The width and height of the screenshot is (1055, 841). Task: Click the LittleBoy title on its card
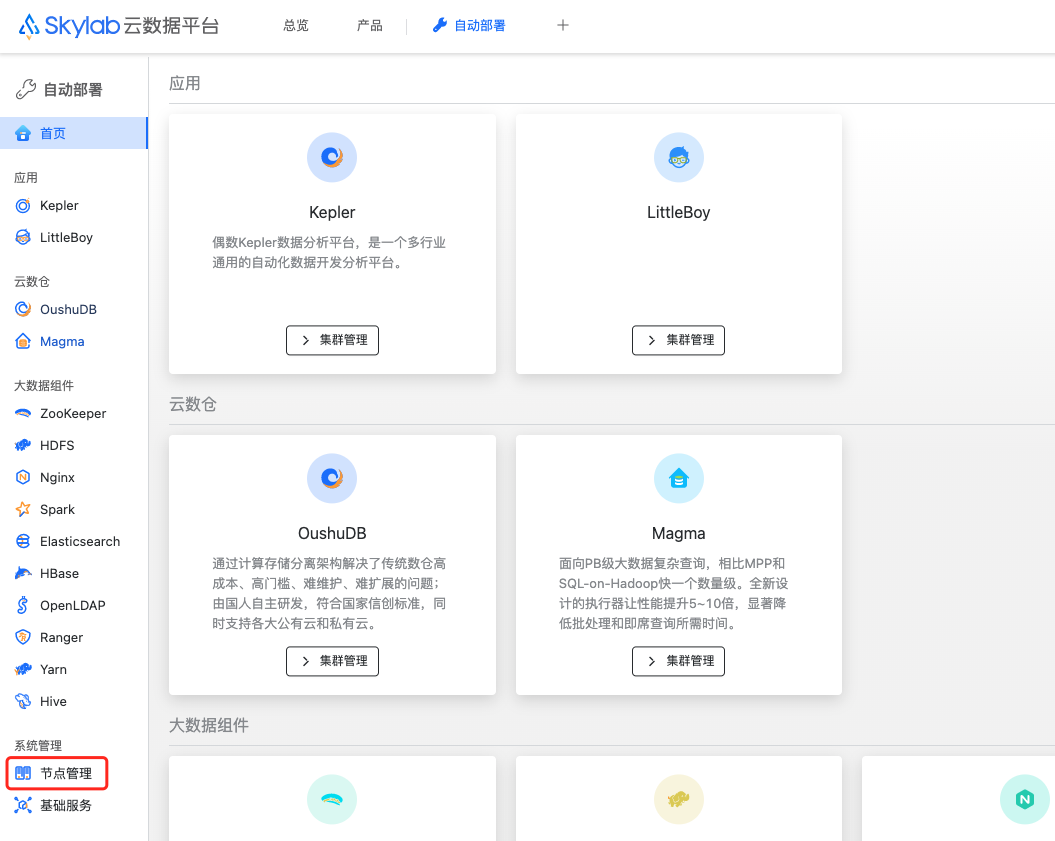(x=678, y=213)
